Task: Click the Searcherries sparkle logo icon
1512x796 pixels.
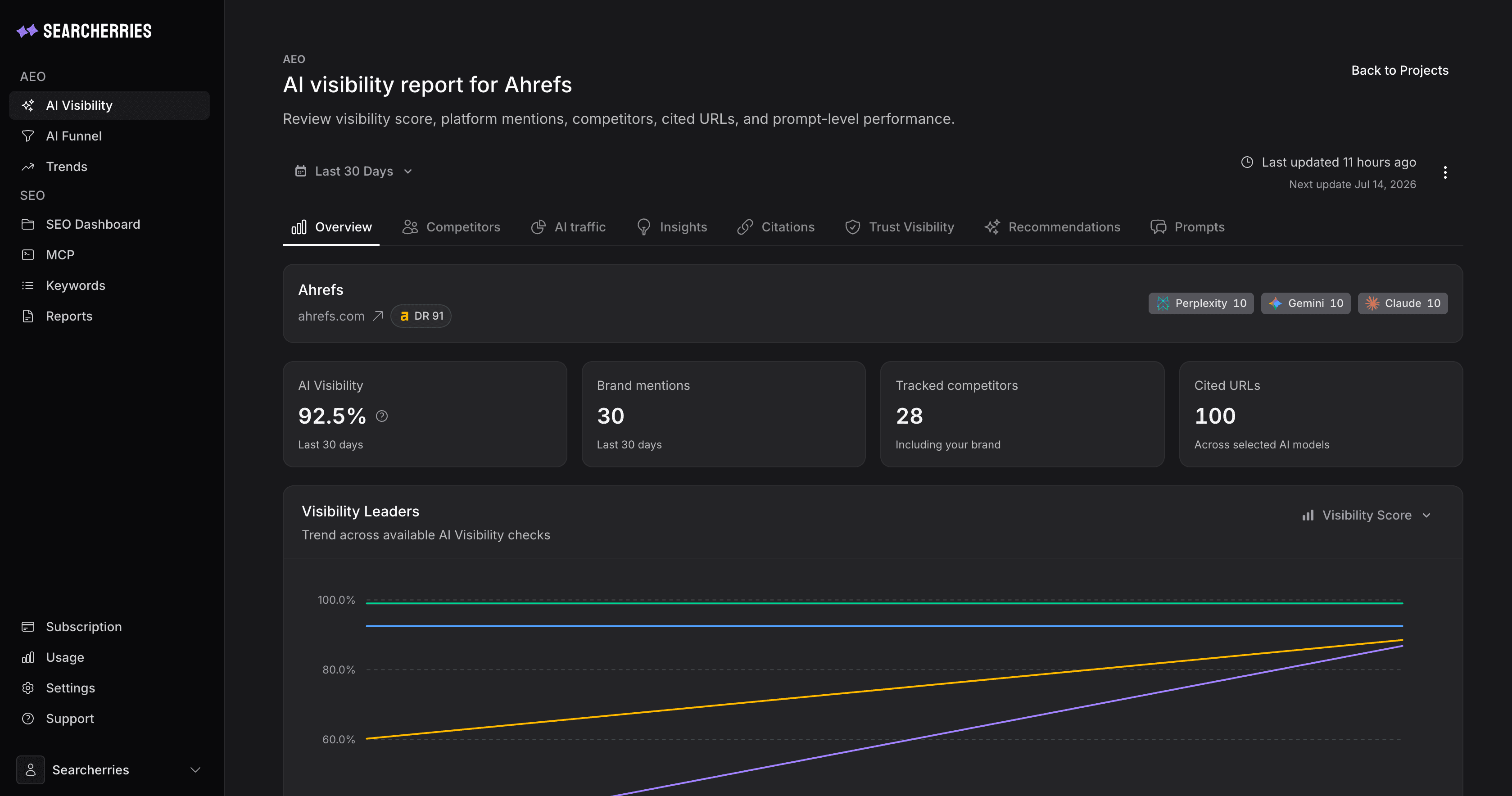Action: (27, 31)
